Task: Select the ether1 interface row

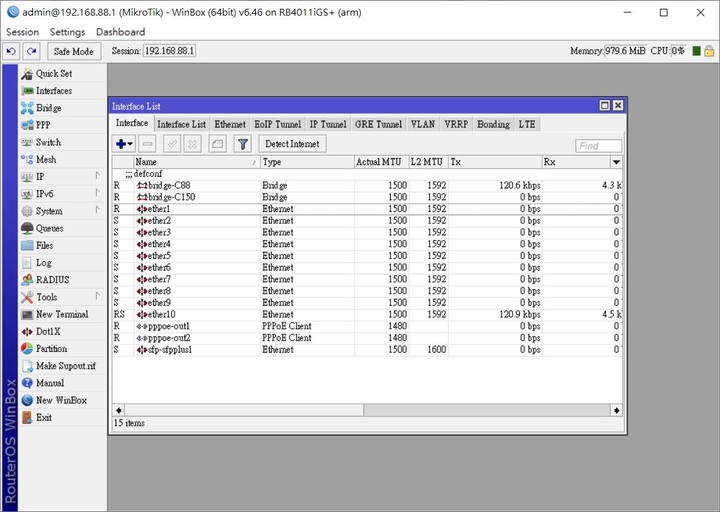Action: [x=367, y=209]
